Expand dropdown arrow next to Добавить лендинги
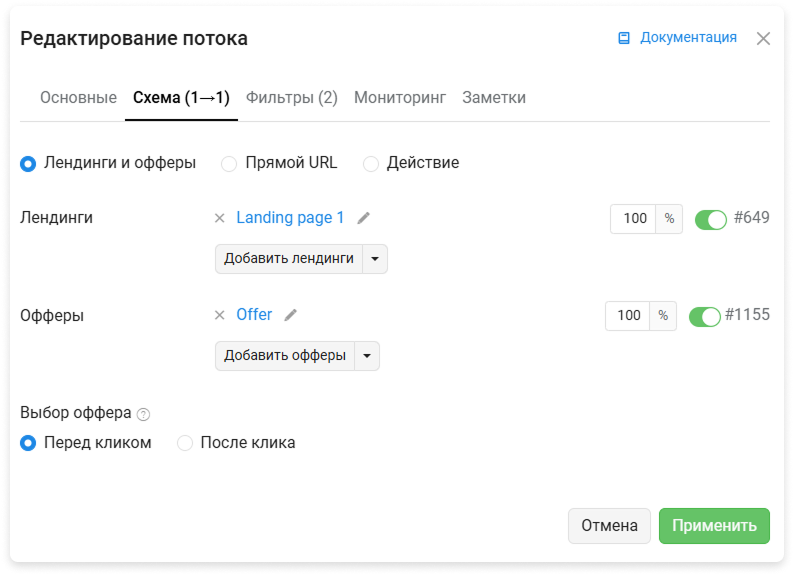The width and height of the screenshot is (794, 576). 375,259
